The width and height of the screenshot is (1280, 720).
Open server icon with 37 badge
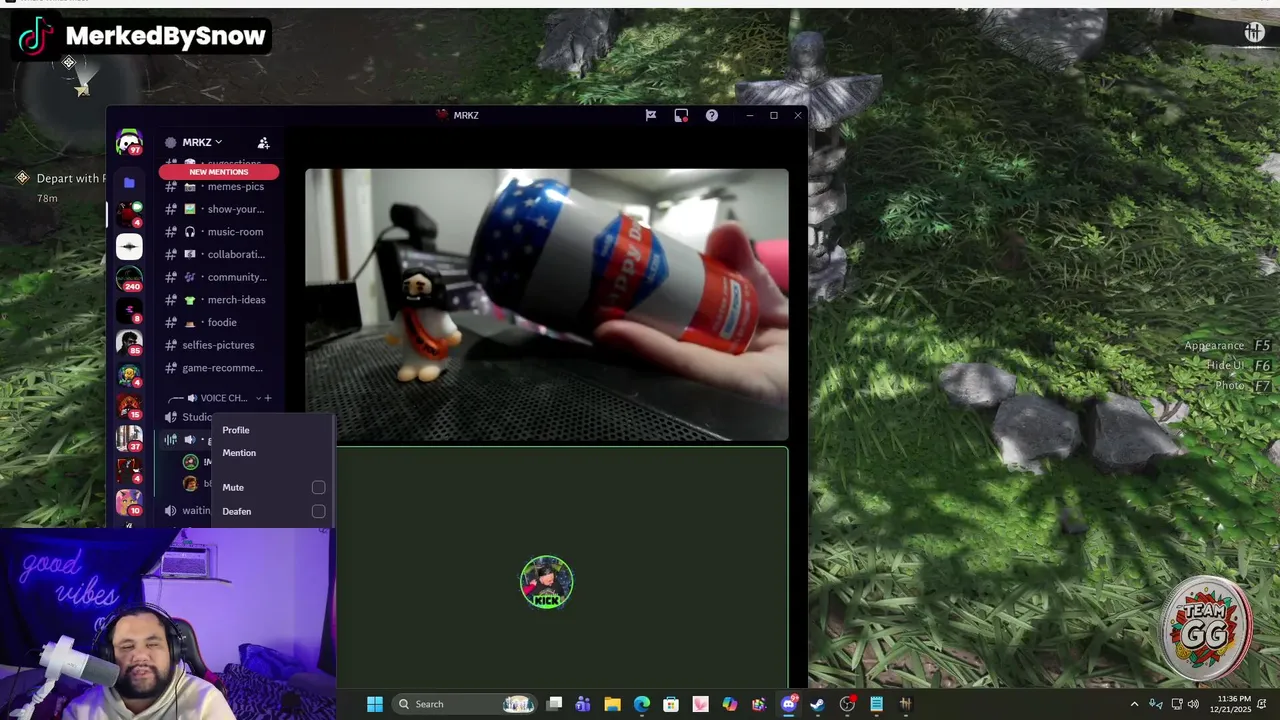pyautogui.click(x=129, y=438)
